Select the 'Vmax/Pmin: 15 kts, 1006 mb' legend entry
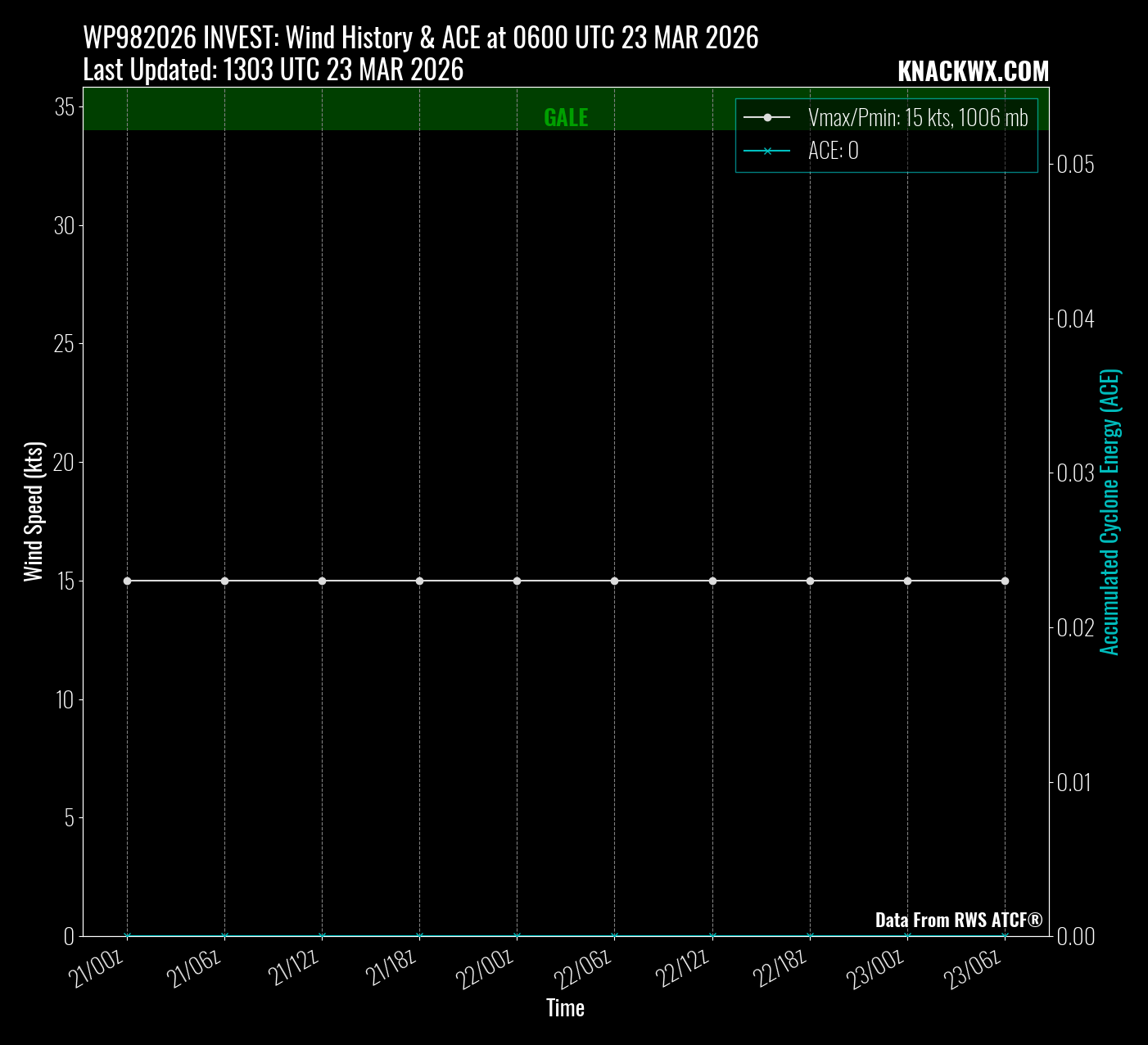 (917, 118)
